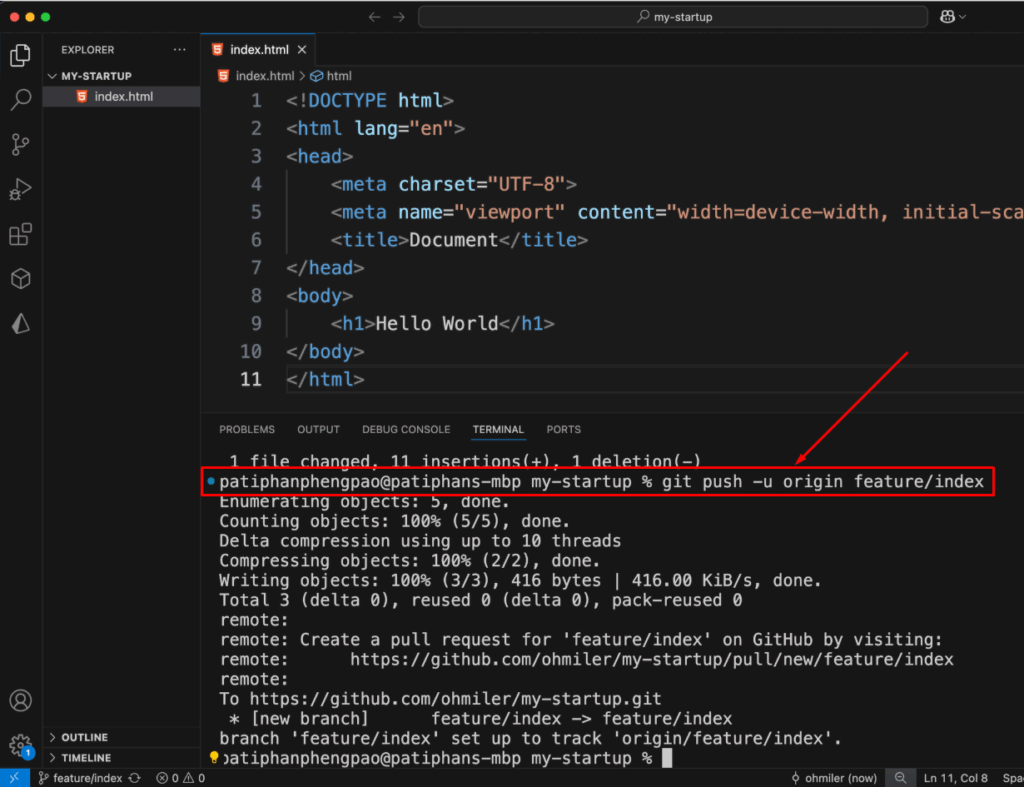Click the prism-shaped icon in activity bar
This screenshot has width=1024, height=787.
click(x=20, y=323)
